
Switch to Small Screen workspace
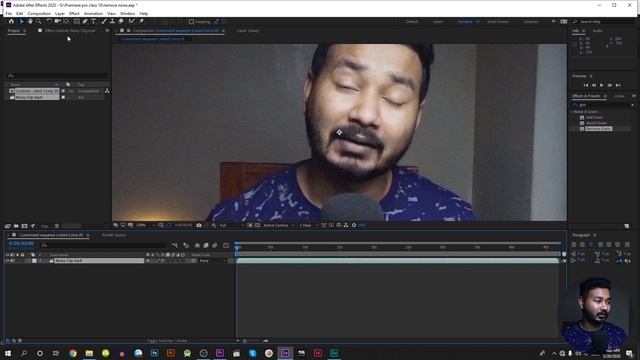pyautogui.click(x=498, y=22)
